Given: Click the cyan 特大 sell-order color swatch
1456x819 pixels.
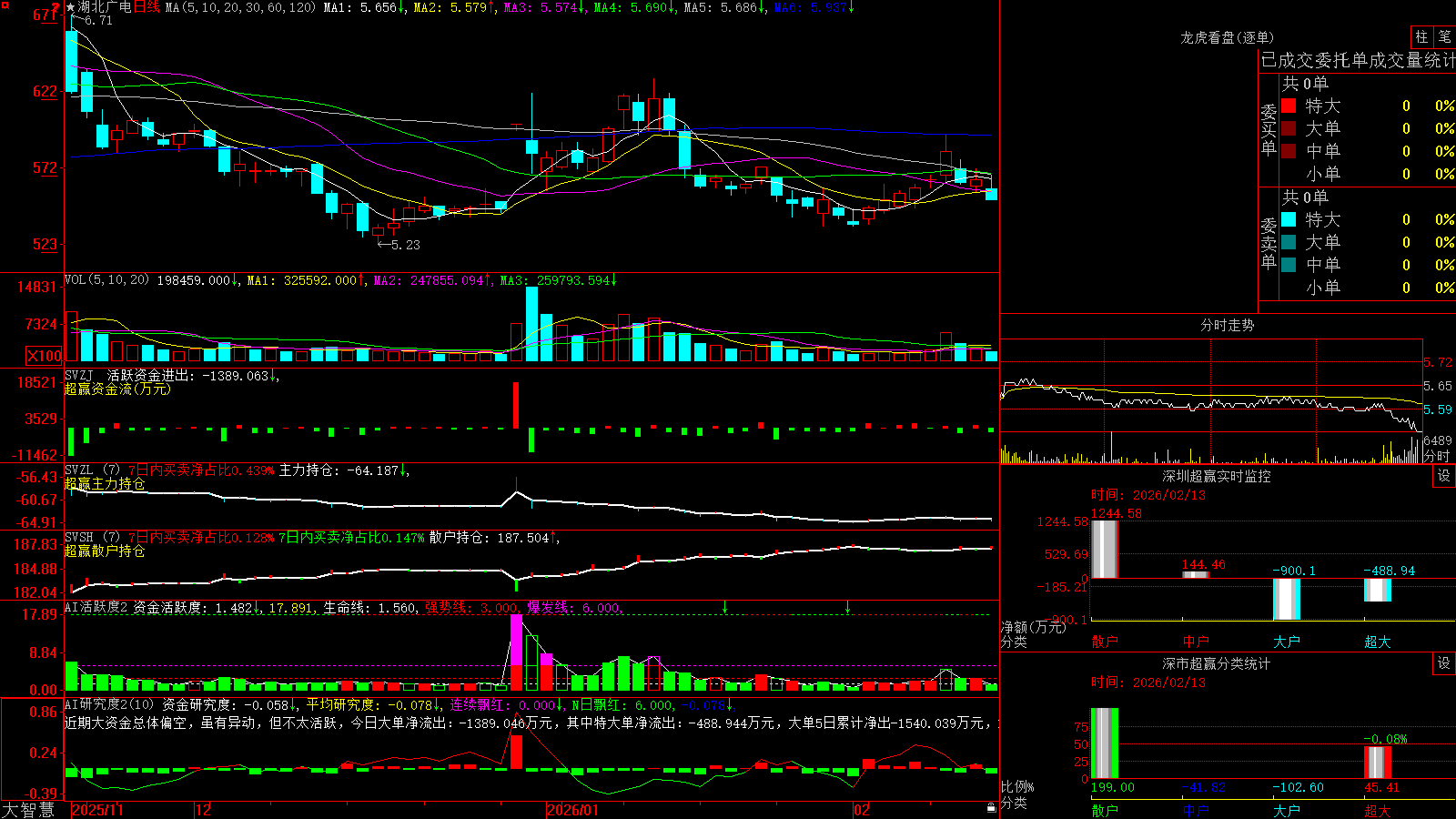Looking at the screenshot, I should (x=1289, y=219).
